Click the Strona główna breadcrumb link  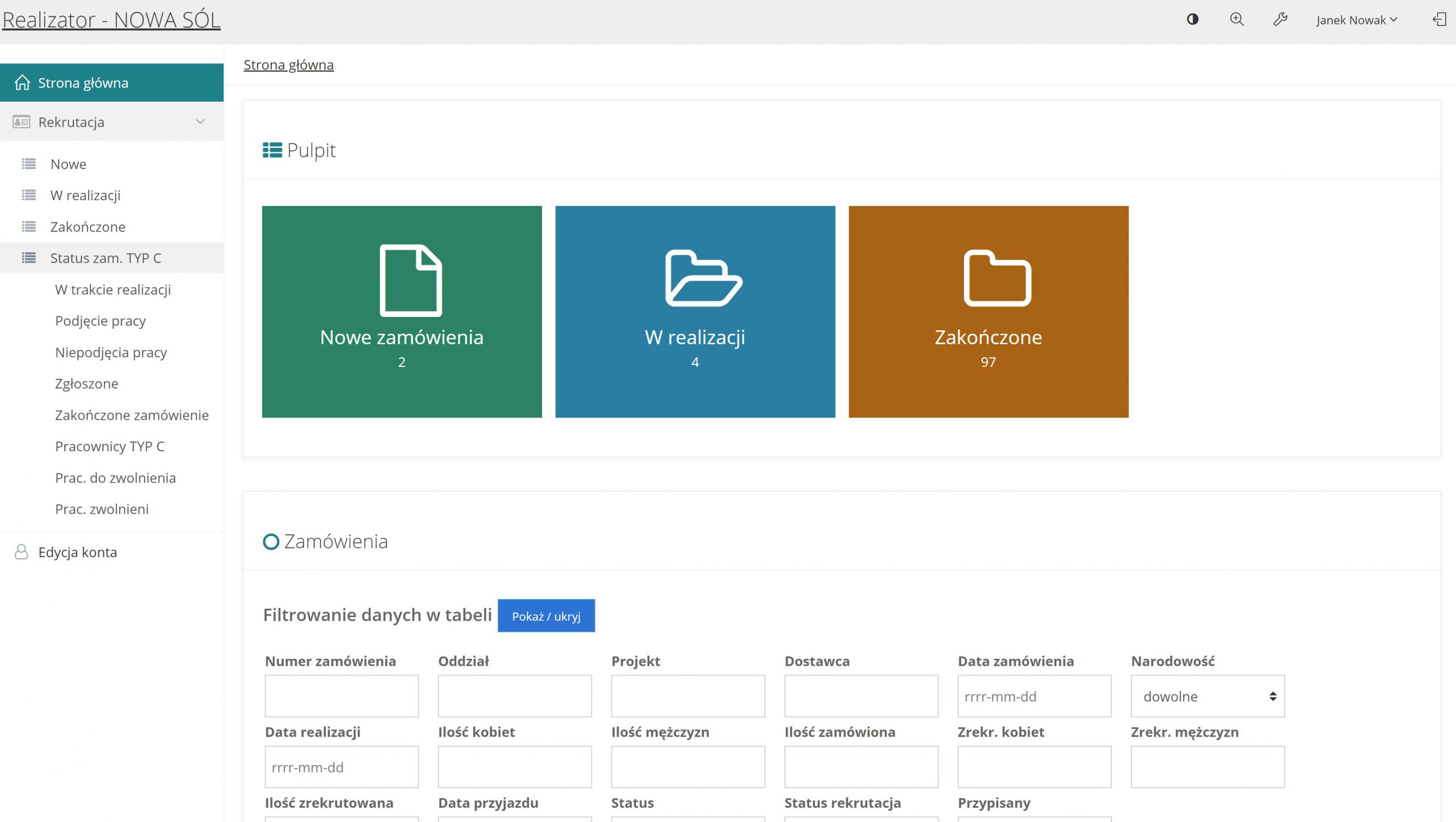coord(288,65)
